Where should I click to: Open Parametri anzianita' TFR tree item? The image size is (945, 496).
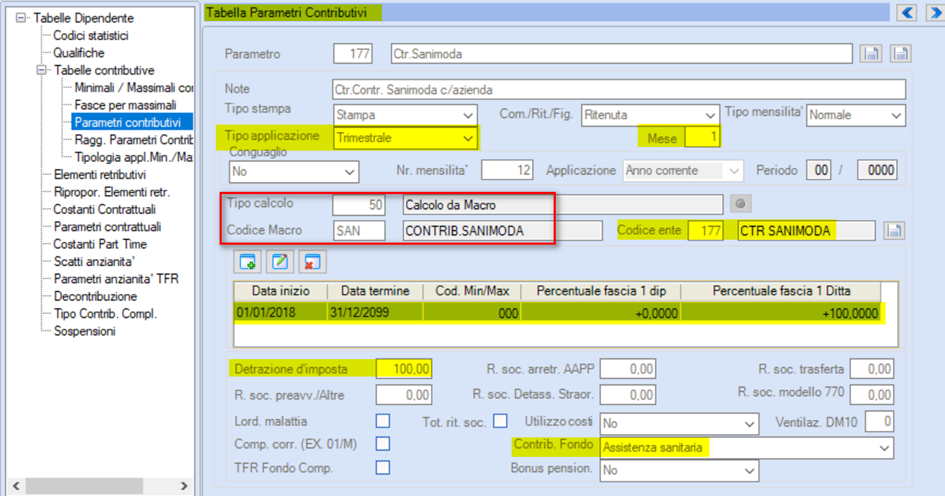(x=116, y=279)
